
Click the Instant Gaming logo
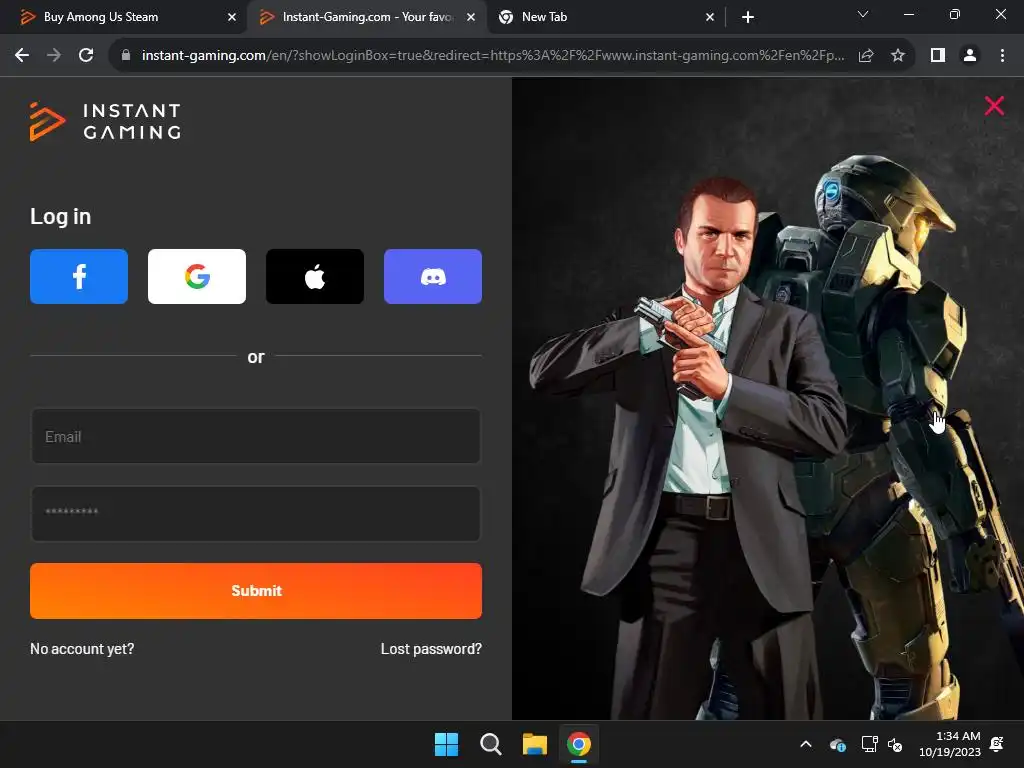[105, 121]
